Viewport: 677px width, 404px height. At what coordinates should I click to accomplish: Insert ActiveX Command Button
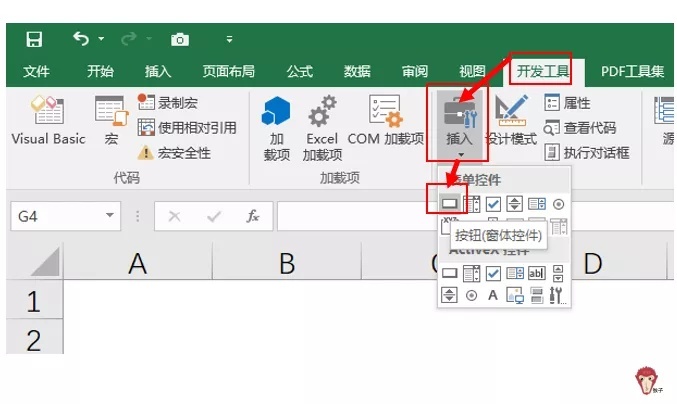pos(449,273)
